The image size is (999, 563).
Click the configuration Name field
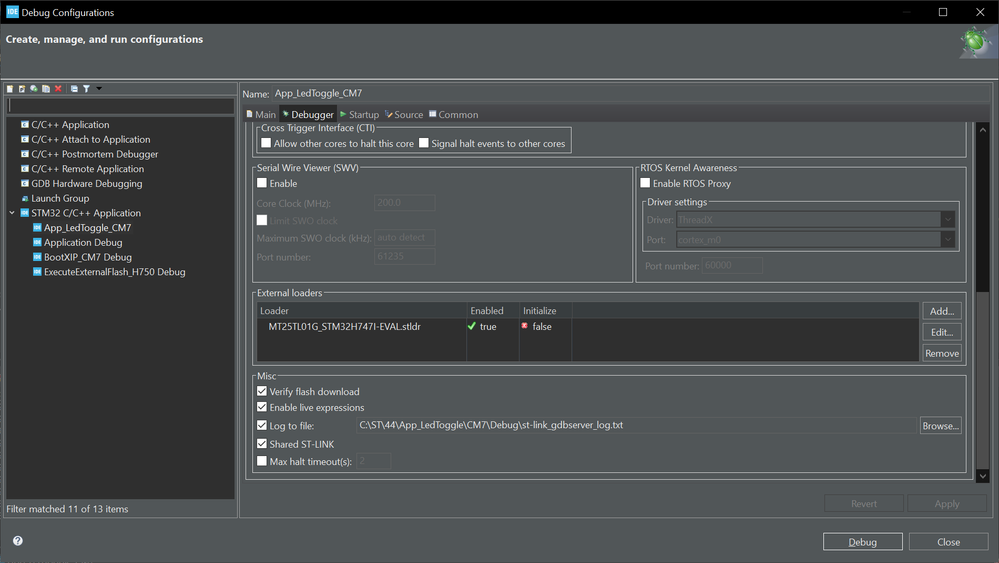click(x=631, y=94)
